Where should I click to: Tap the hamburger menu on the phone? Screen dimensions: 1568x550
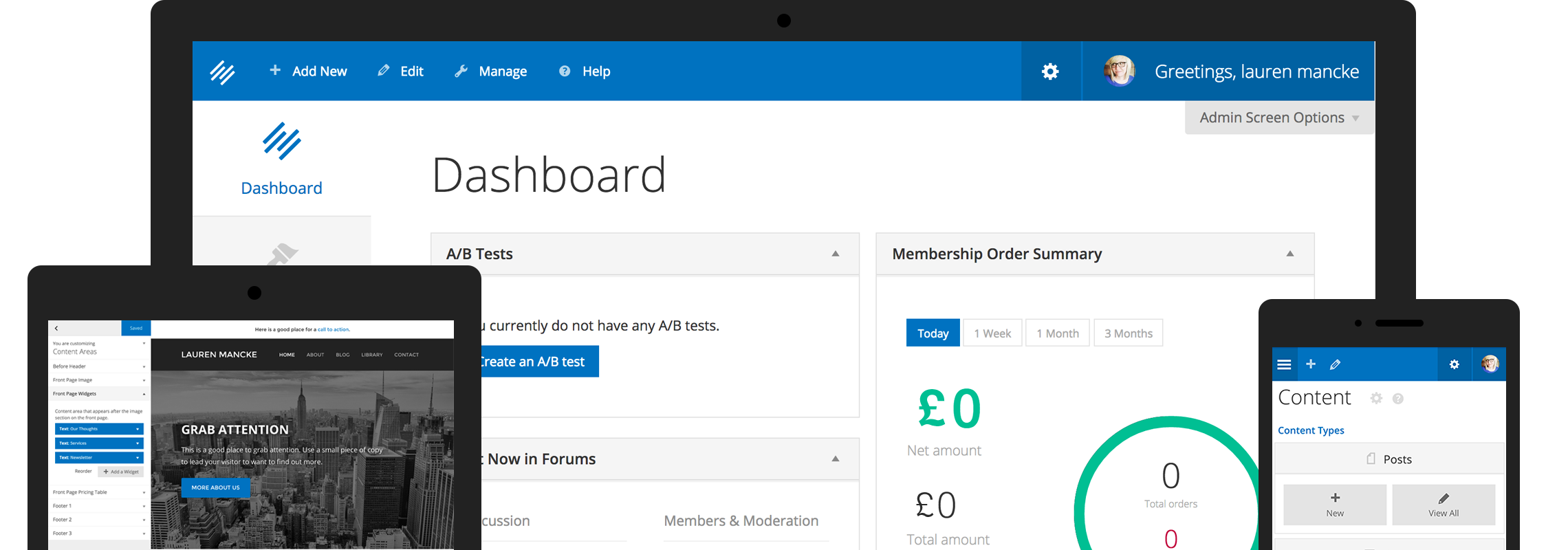pos(1284,364)
